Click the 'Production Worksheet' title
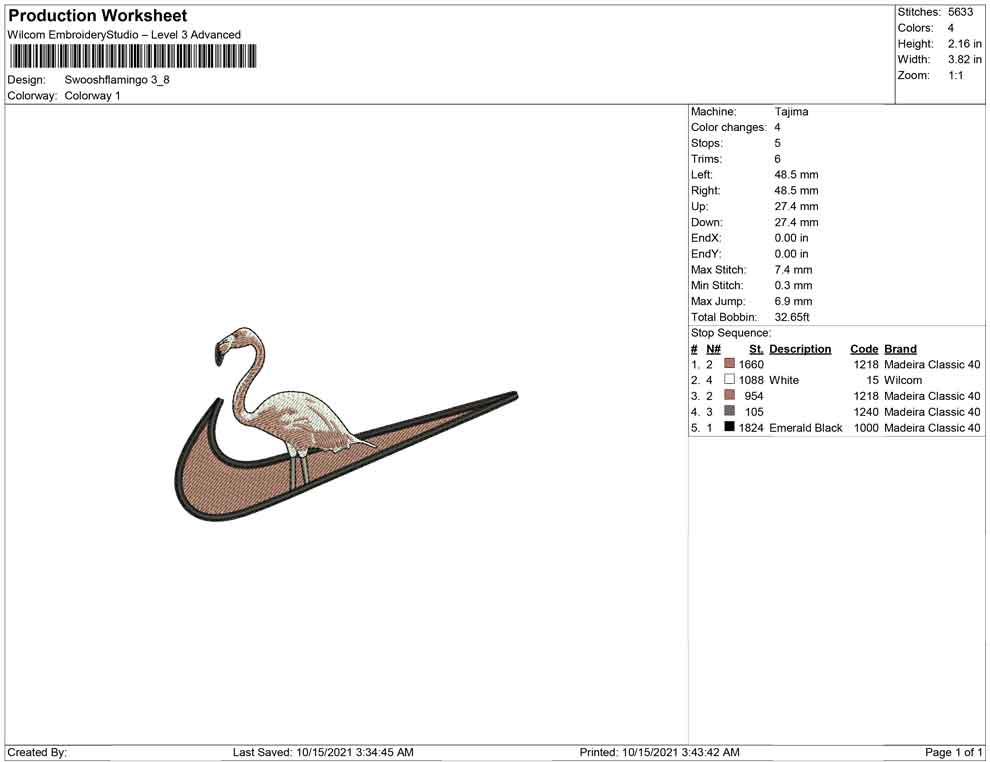Viewport: 990px width, 762px height. pos(98,16)
